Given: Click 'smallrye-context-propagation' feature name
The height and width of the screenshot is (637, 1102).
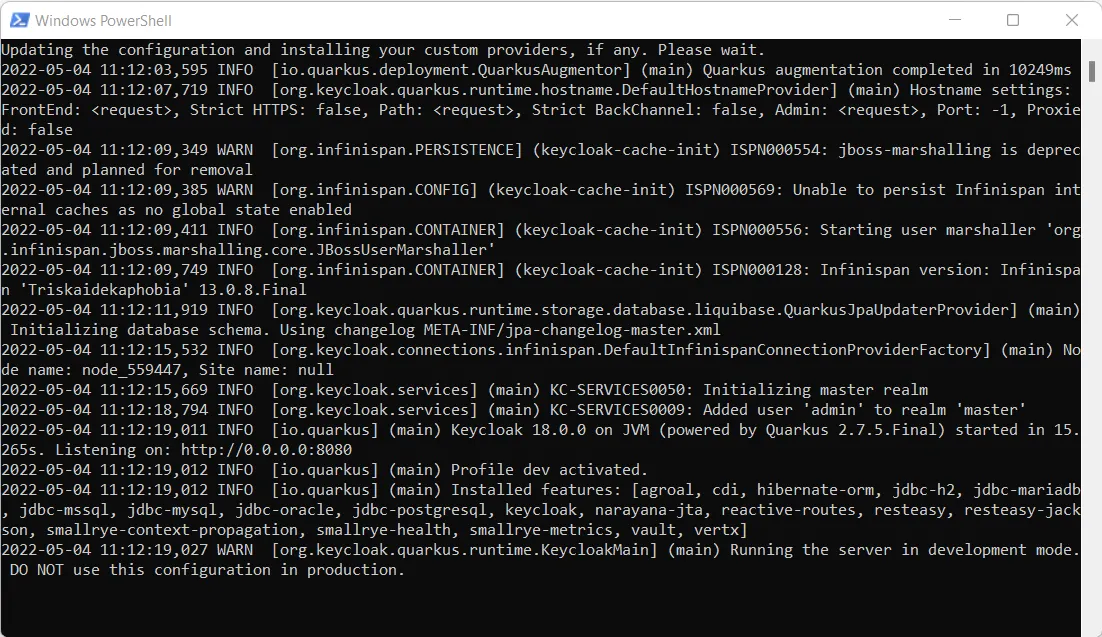Looking at the screenshot, I should click(172, 530).
